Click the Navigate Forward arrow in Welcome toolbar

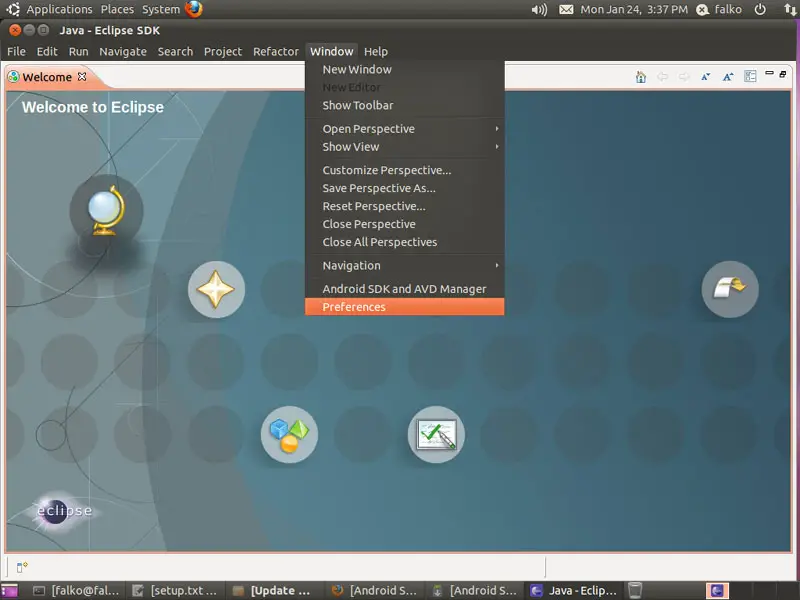tap(684, 77)
